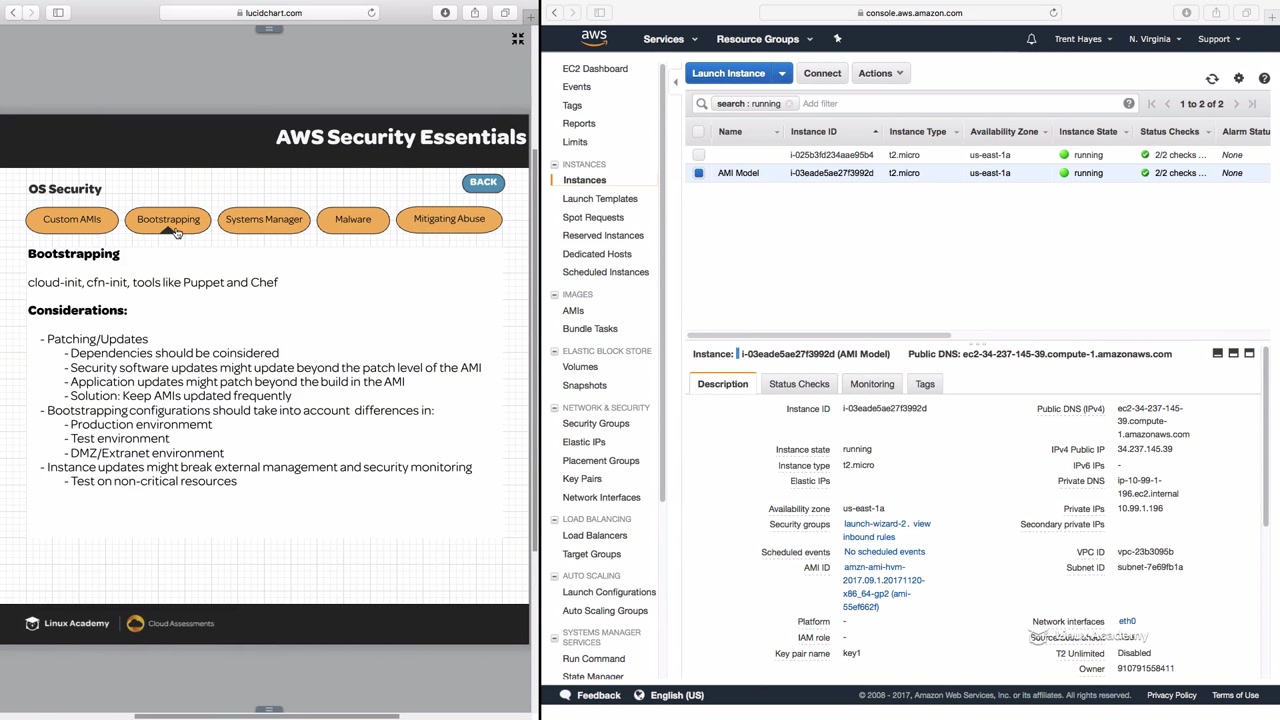Click the instances table horizontal scrollbar
The width and height of the screenshot is (1280, 720).
point(818,336)
